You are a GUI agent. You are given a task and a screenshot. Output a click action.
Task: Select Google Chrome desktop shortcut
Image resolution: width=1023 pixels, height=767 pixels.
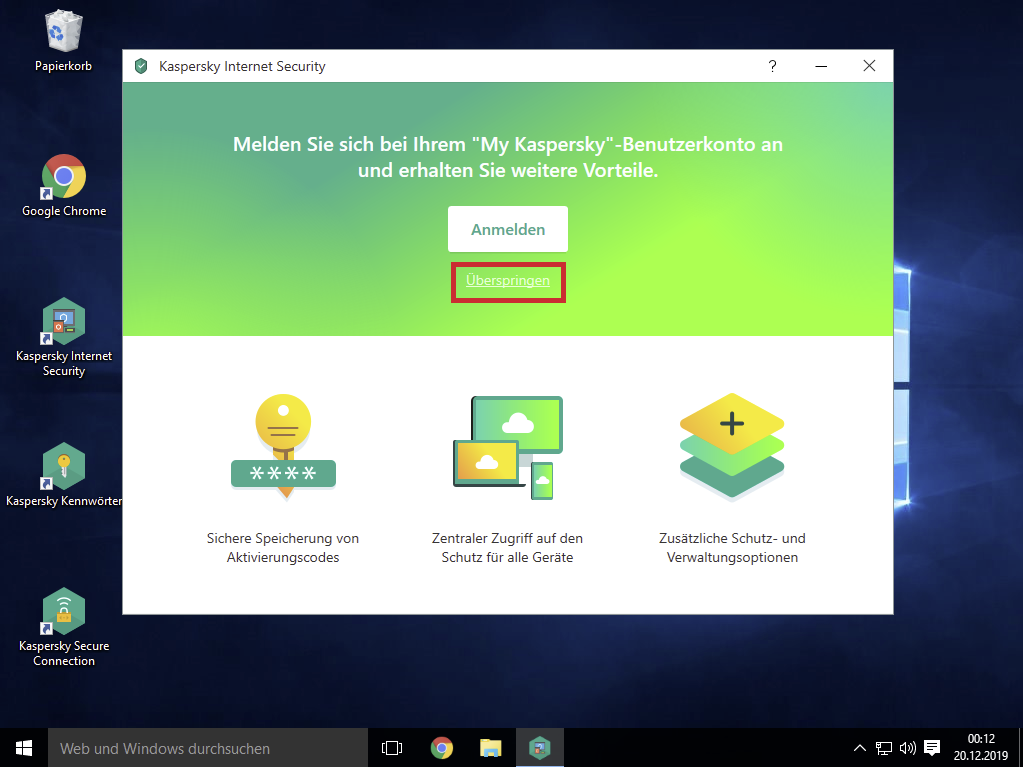(64, 186)
